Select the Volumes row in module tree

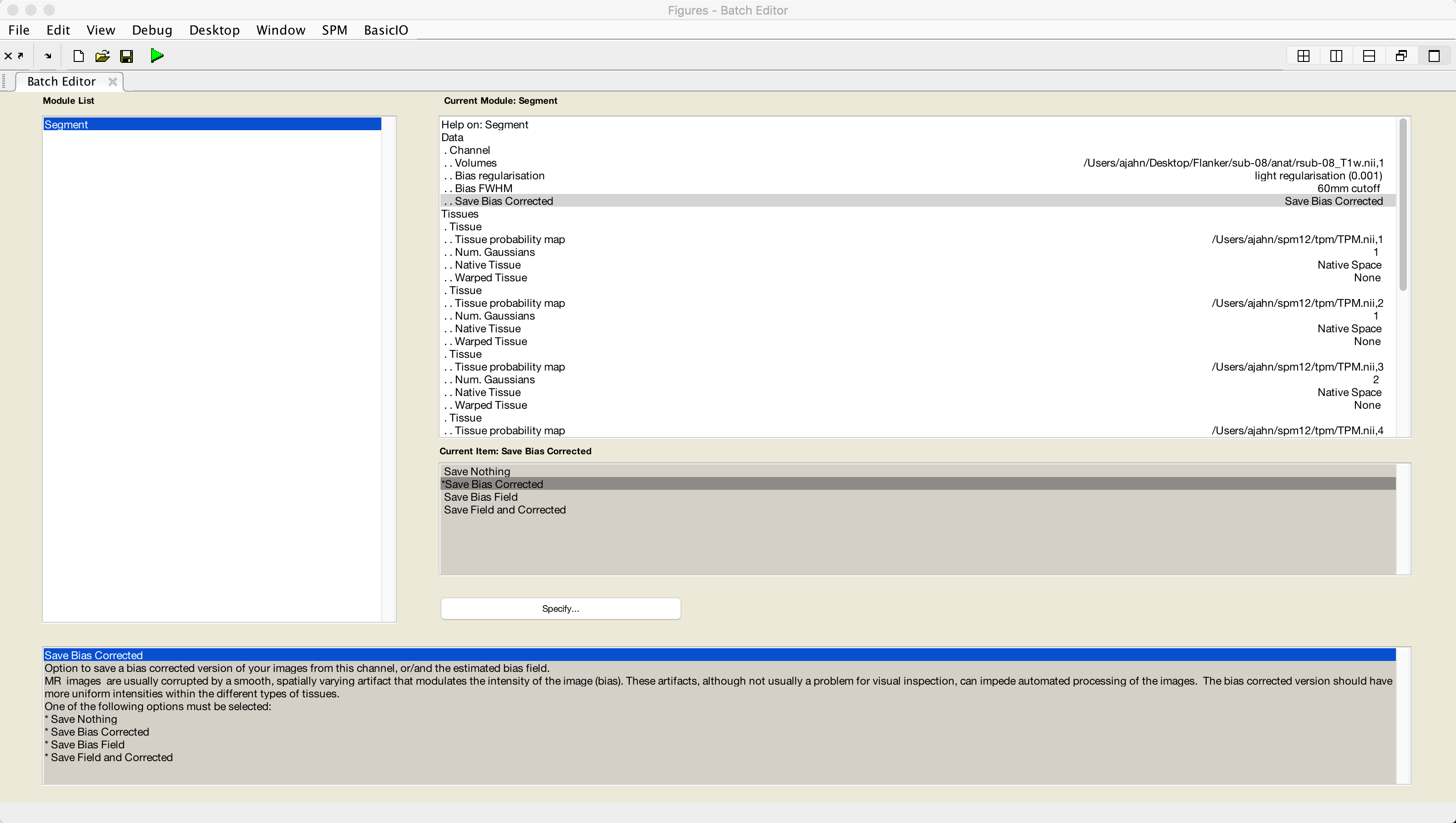pyautogui.click(x=917, y=163)
